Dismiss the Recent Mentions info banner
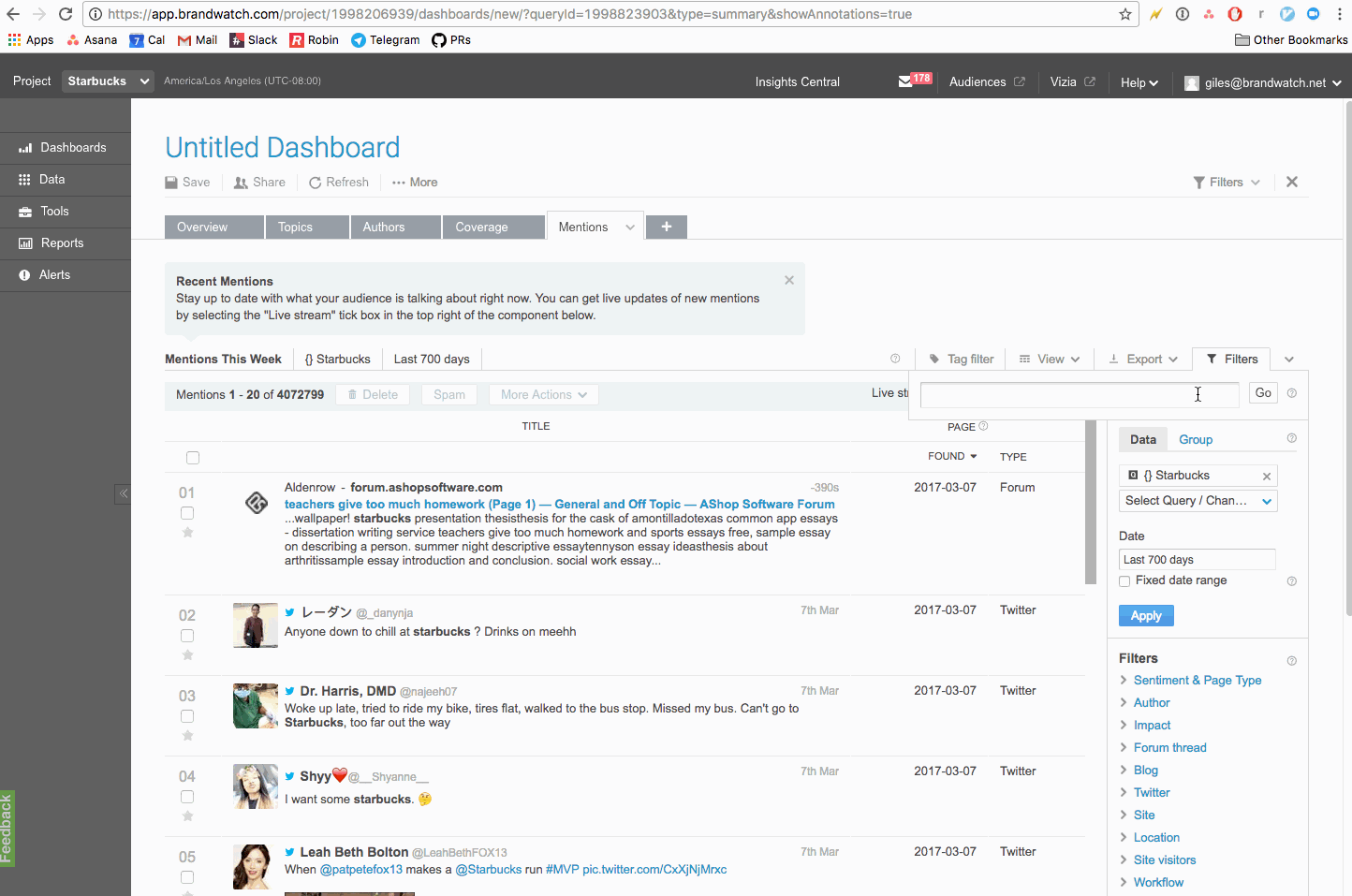Screen dimensions: 1352x896 (789, 280)
